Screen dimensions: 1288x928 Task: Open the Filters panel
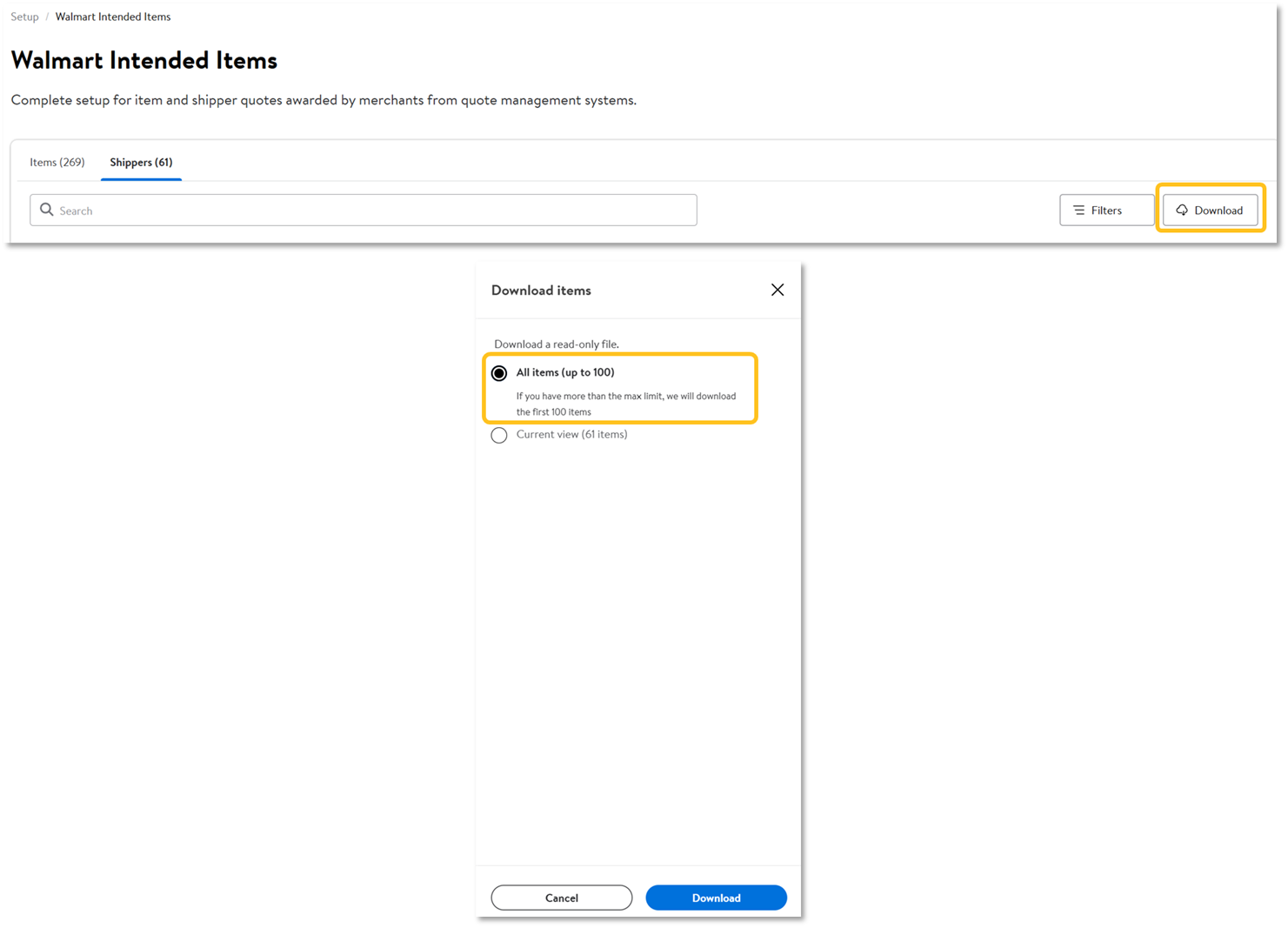pos(1106,210)
